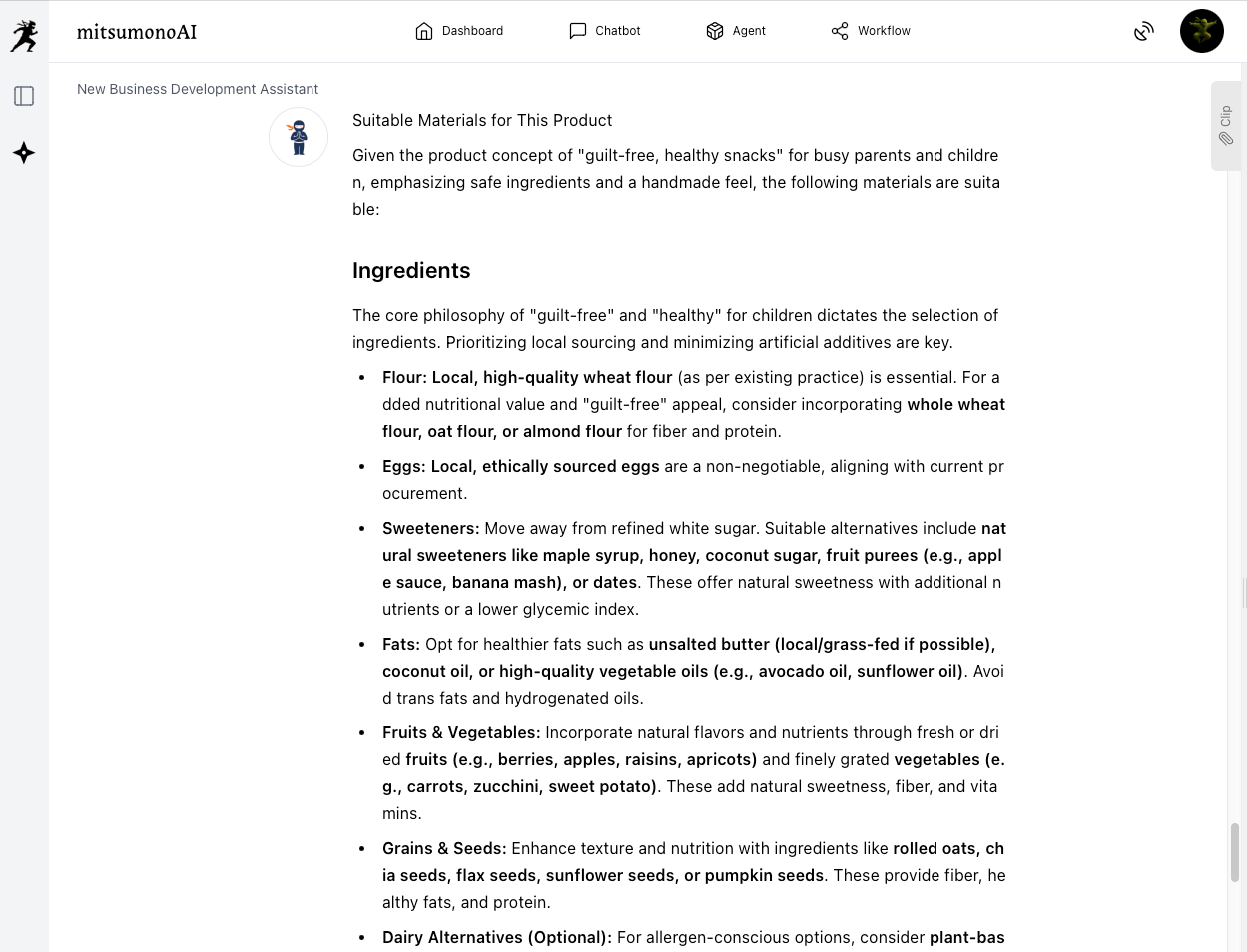Click the vertical scrollbar thumb

tap(1235, 852)
